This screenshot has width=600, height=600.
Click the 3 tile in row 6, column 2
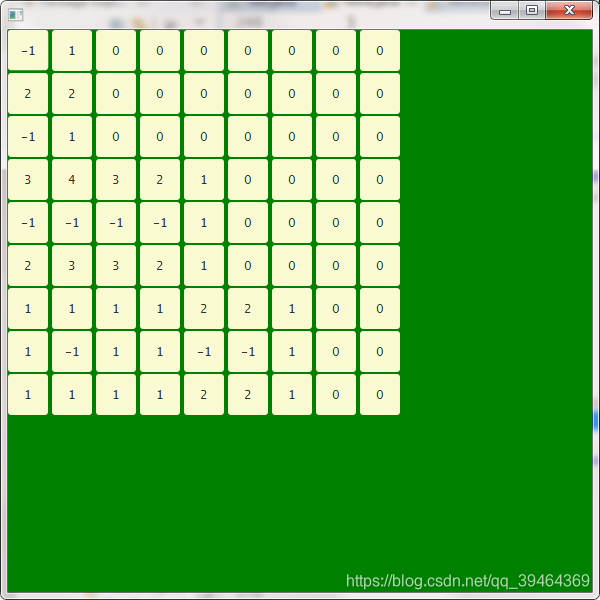pos(72,266)
